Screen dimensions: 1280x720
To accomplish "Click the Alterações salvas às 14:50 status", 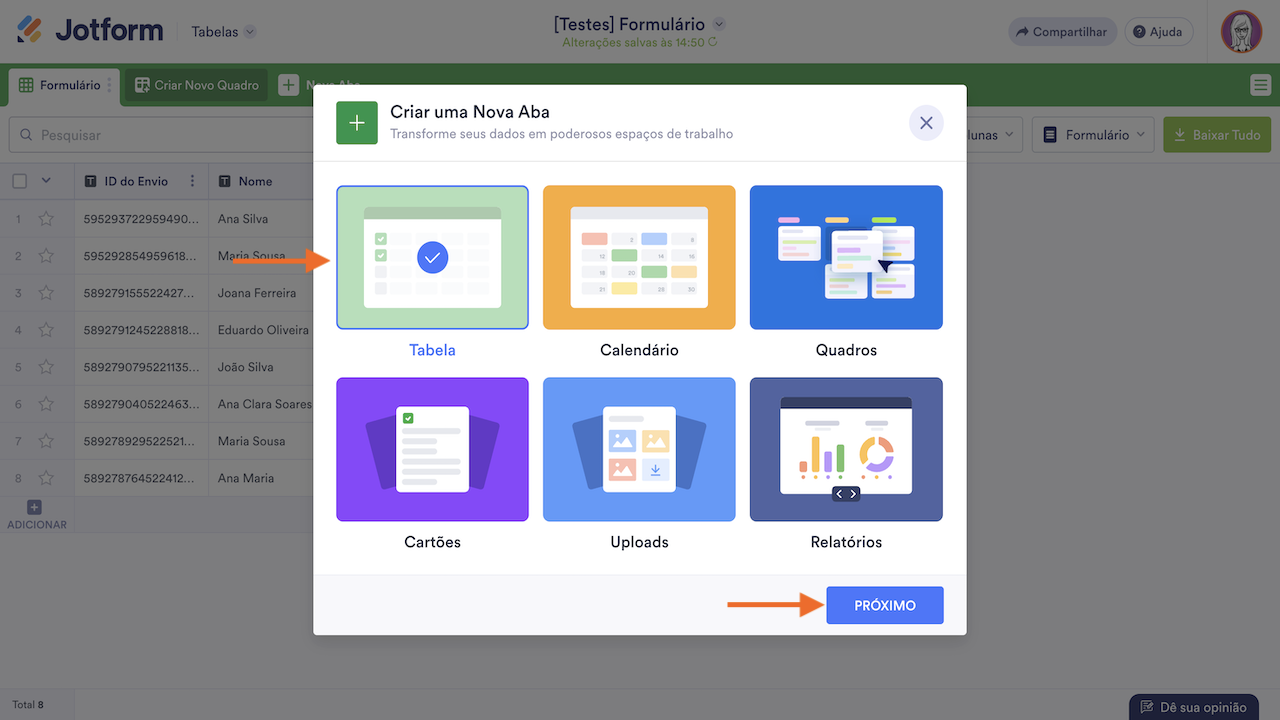I will tap(639, 43).
